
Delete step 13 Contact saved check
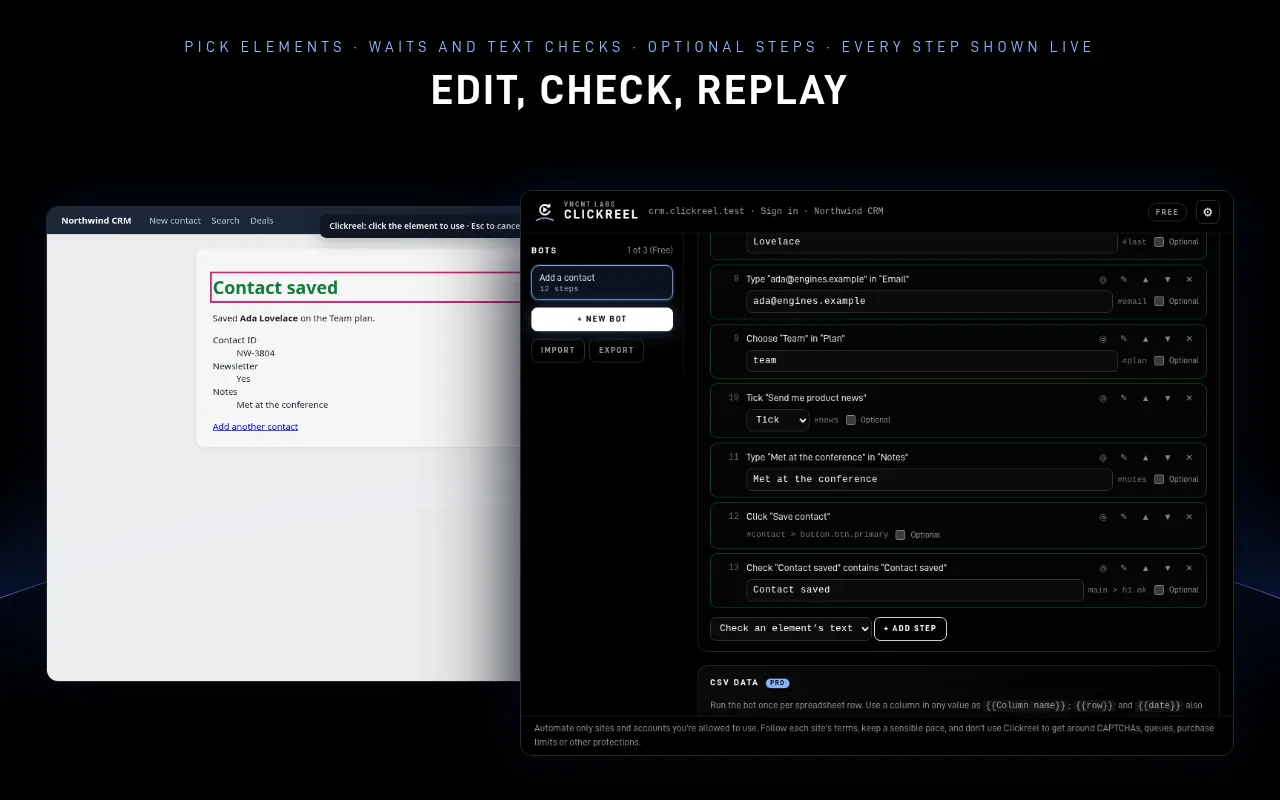coord(1189,568)
